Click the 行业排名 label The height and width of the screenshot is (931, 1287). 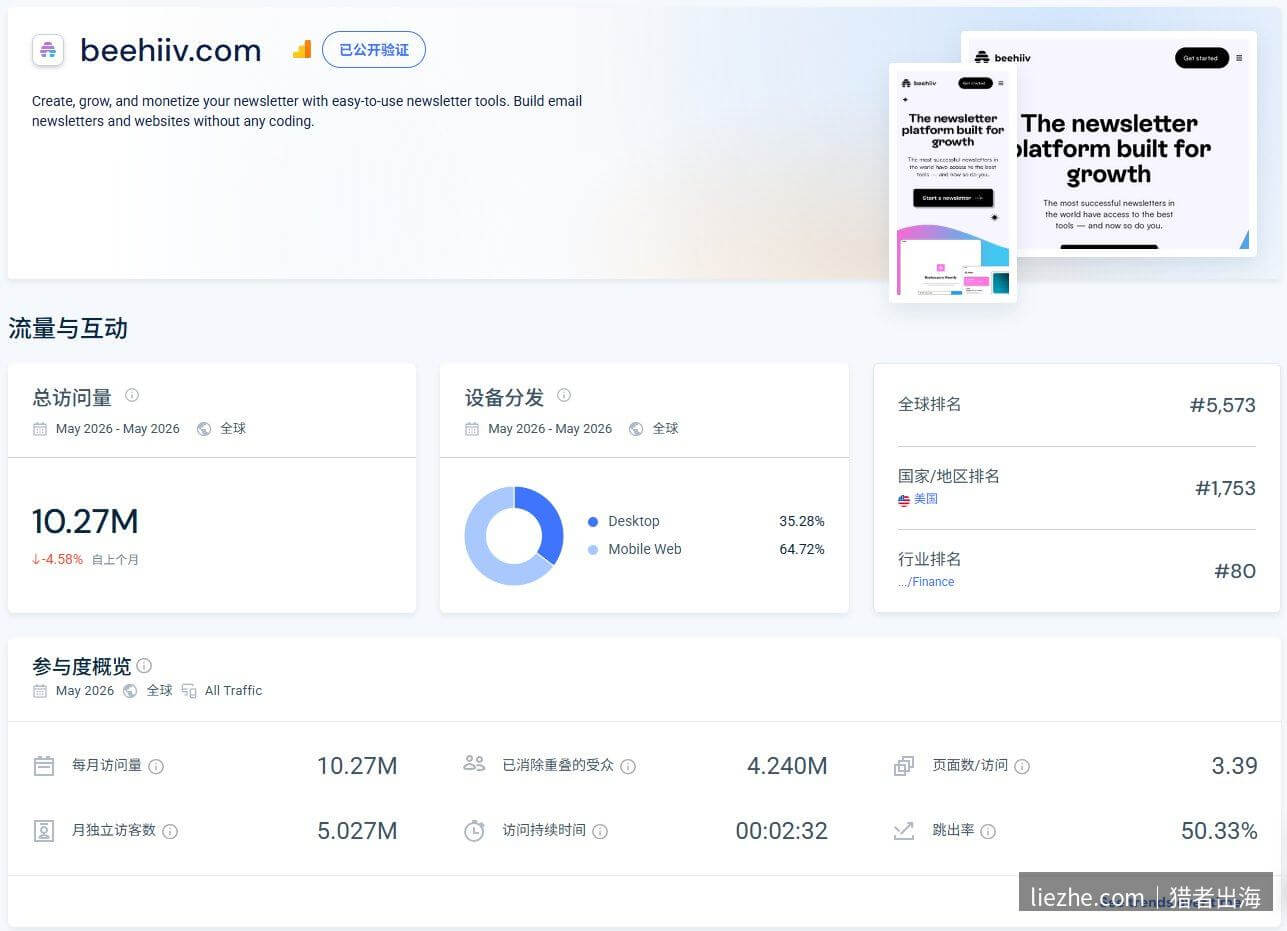click(930, 559)
